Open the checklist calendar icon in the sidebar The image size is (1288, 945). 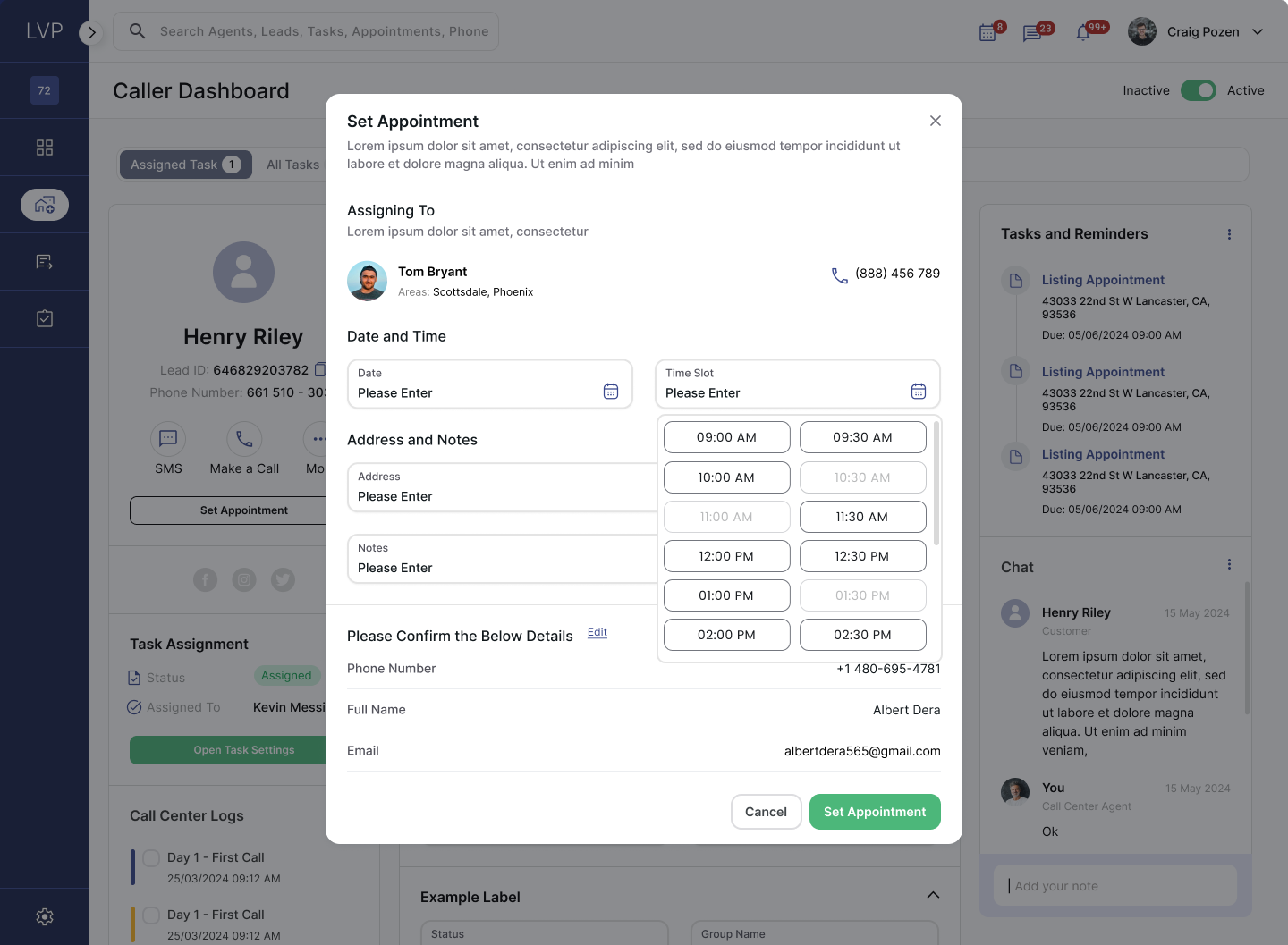[x=45, y=319]
